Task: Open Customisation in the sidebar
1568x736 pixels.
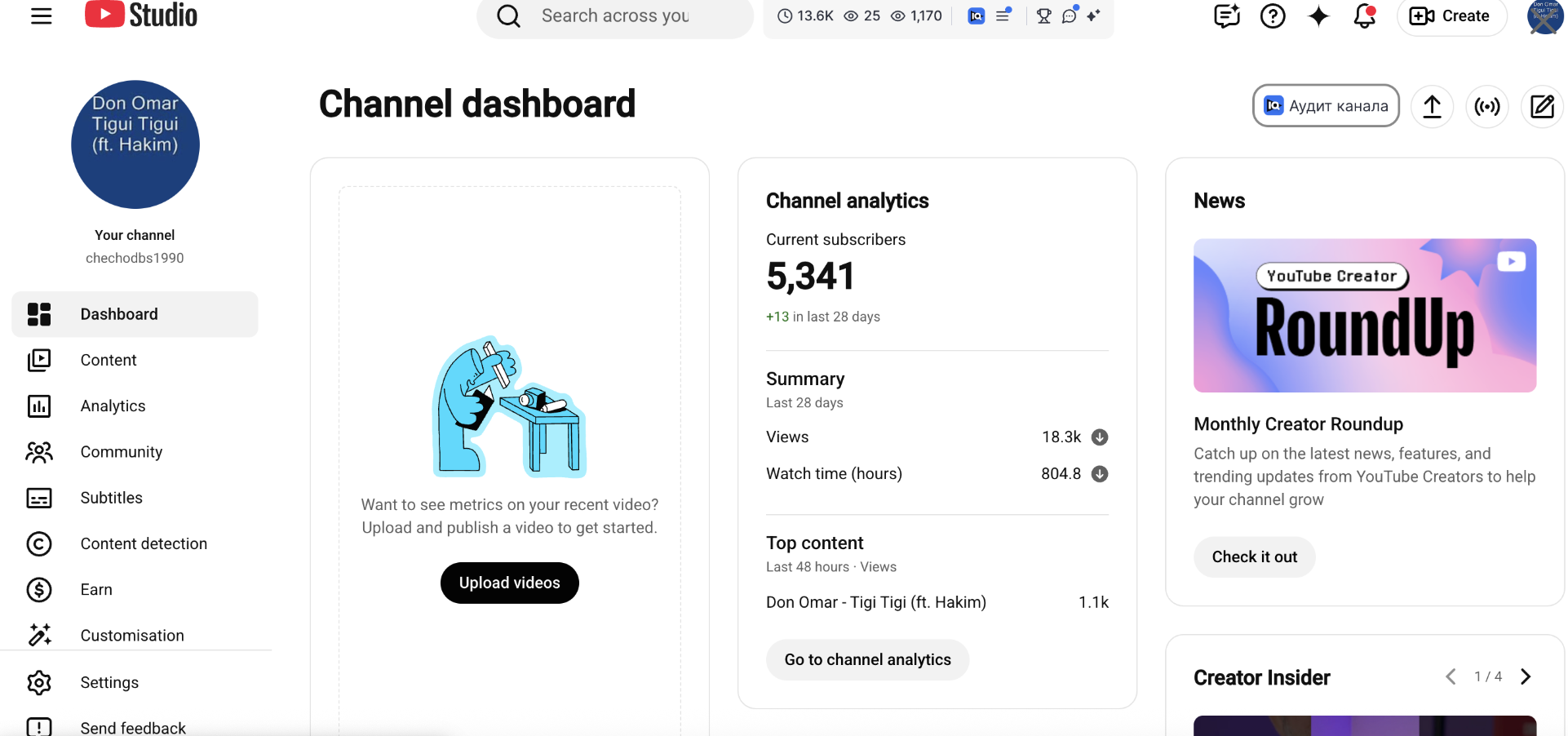Action: 135,635
